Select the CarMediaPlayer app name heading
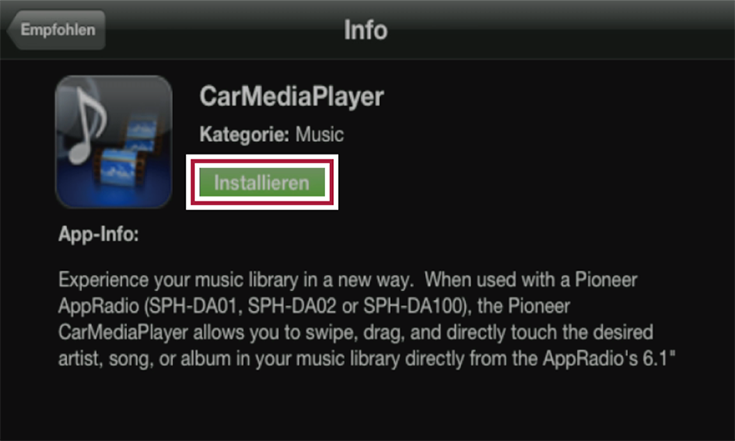The width and height of the screenshot is (735, 441). 292,96
